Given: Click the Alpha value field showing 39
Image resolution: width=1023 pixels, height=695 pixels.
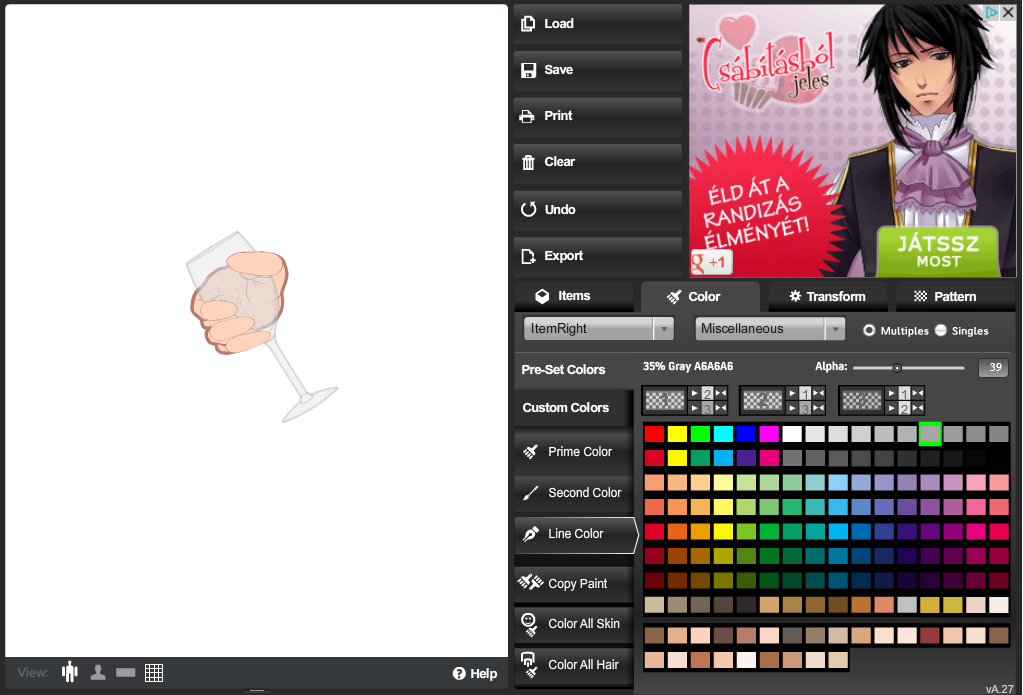Looking at the screenshot, I should (x=994, y=367).
